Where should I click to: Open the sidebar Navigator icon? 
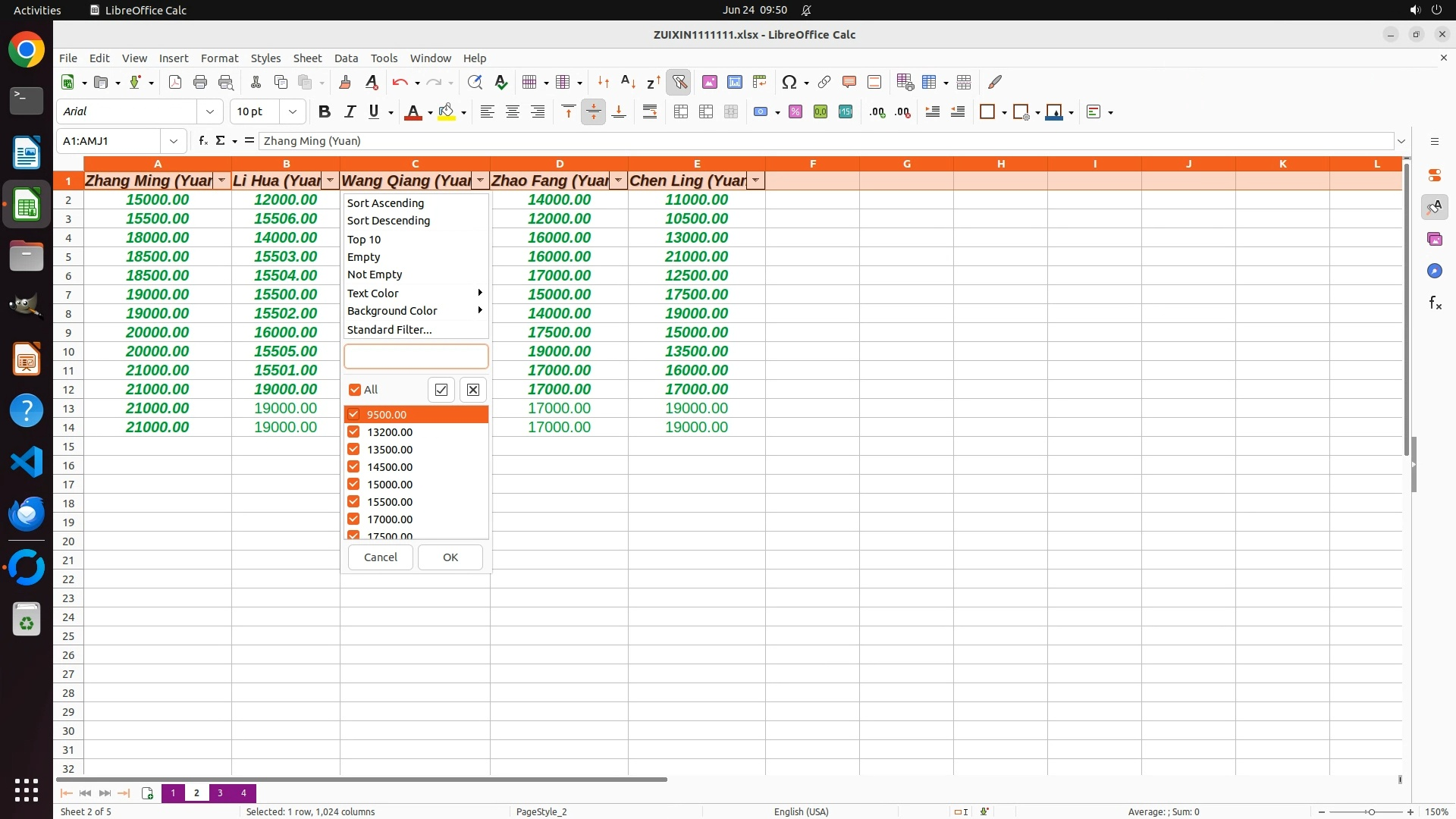(1434, 271)
